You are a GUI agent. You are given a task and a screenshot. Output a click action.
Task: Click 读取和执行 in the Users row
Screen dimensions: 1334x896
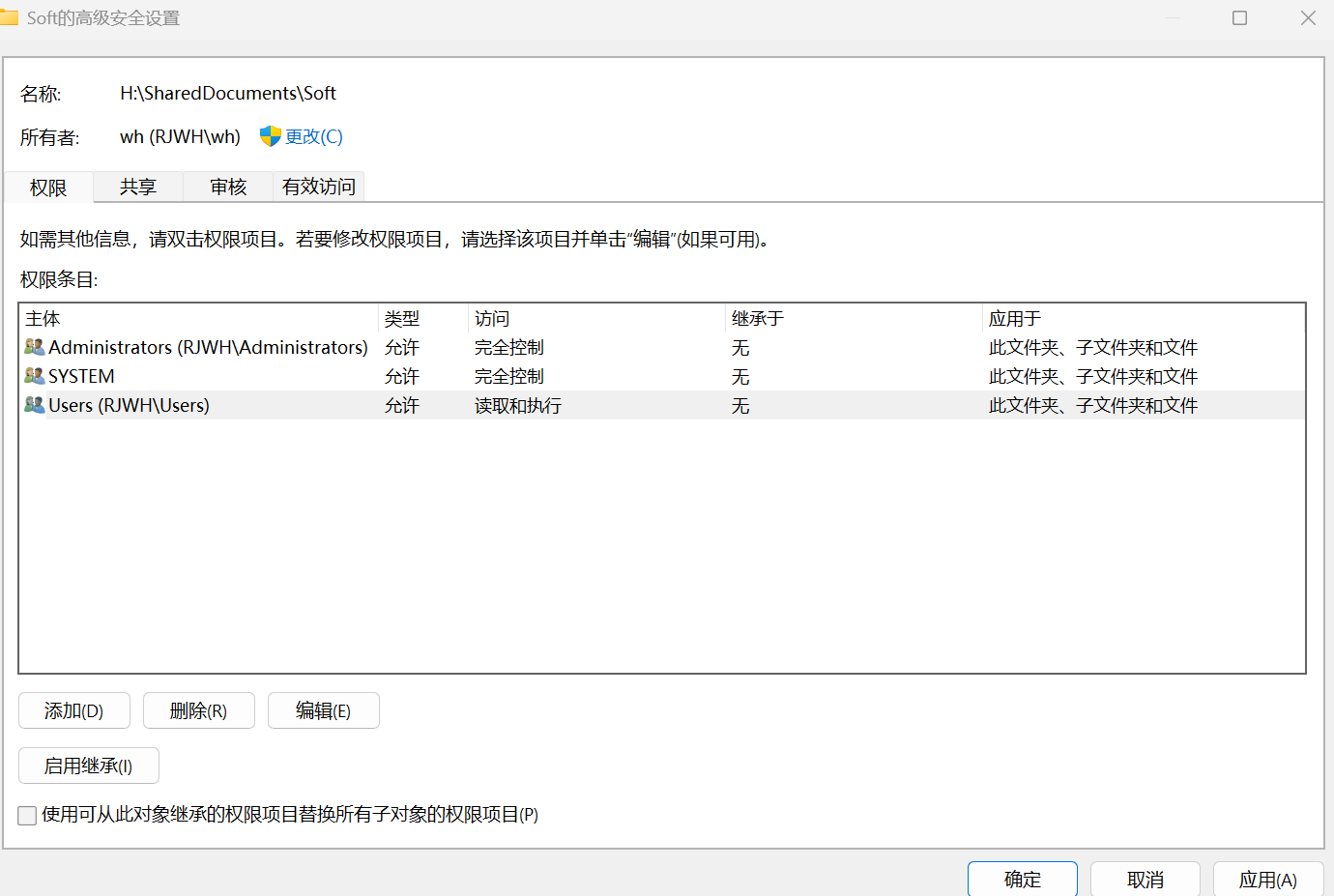pyautogui.click(x=518, y=405)
